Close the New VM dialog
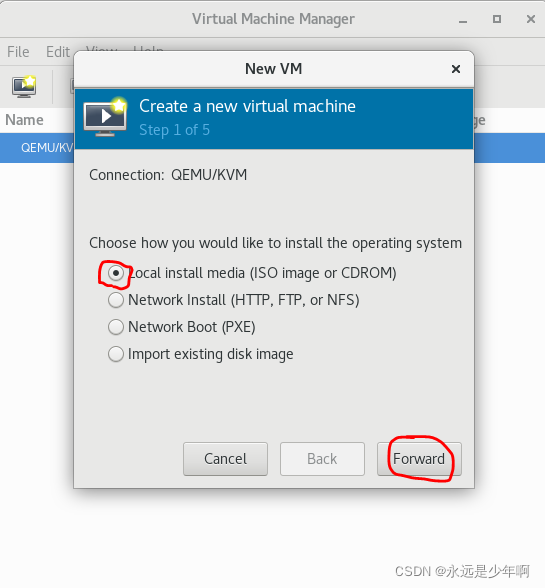Image resolution: width=545 pixels, height=588 pixels. tap(456, 69)
